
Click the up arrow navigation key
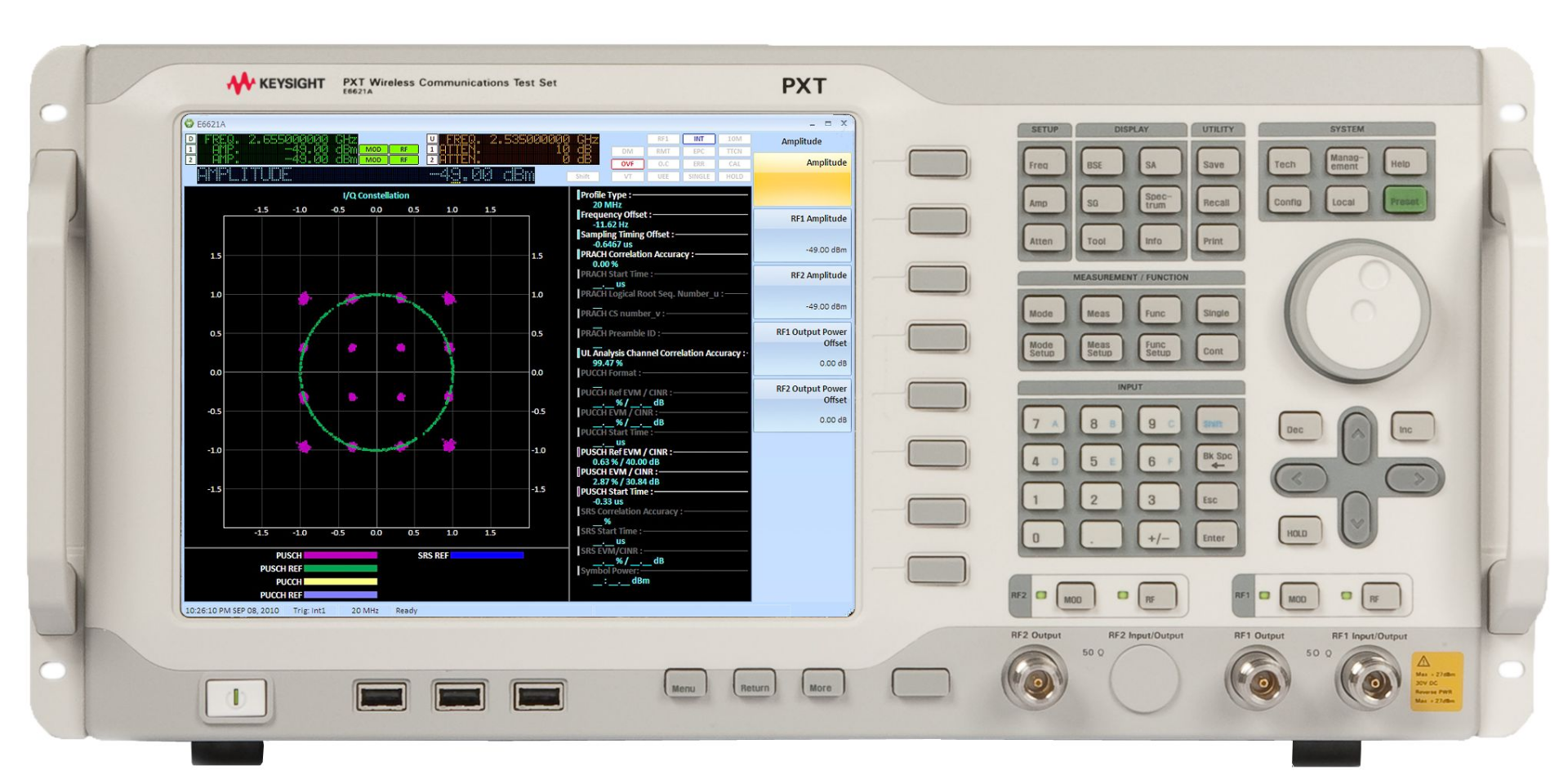coord(1357,435)
